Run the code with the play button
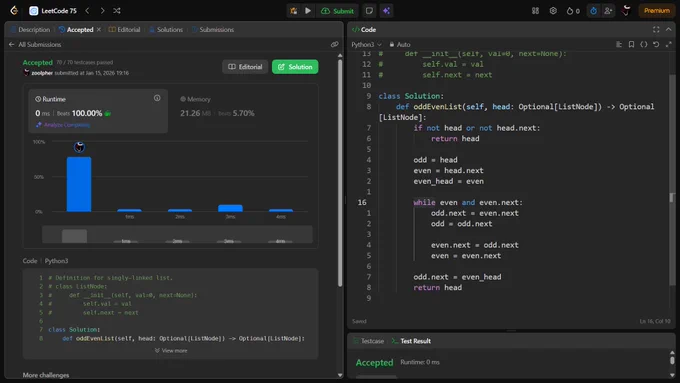680x383 pixels. click(308, 11)
